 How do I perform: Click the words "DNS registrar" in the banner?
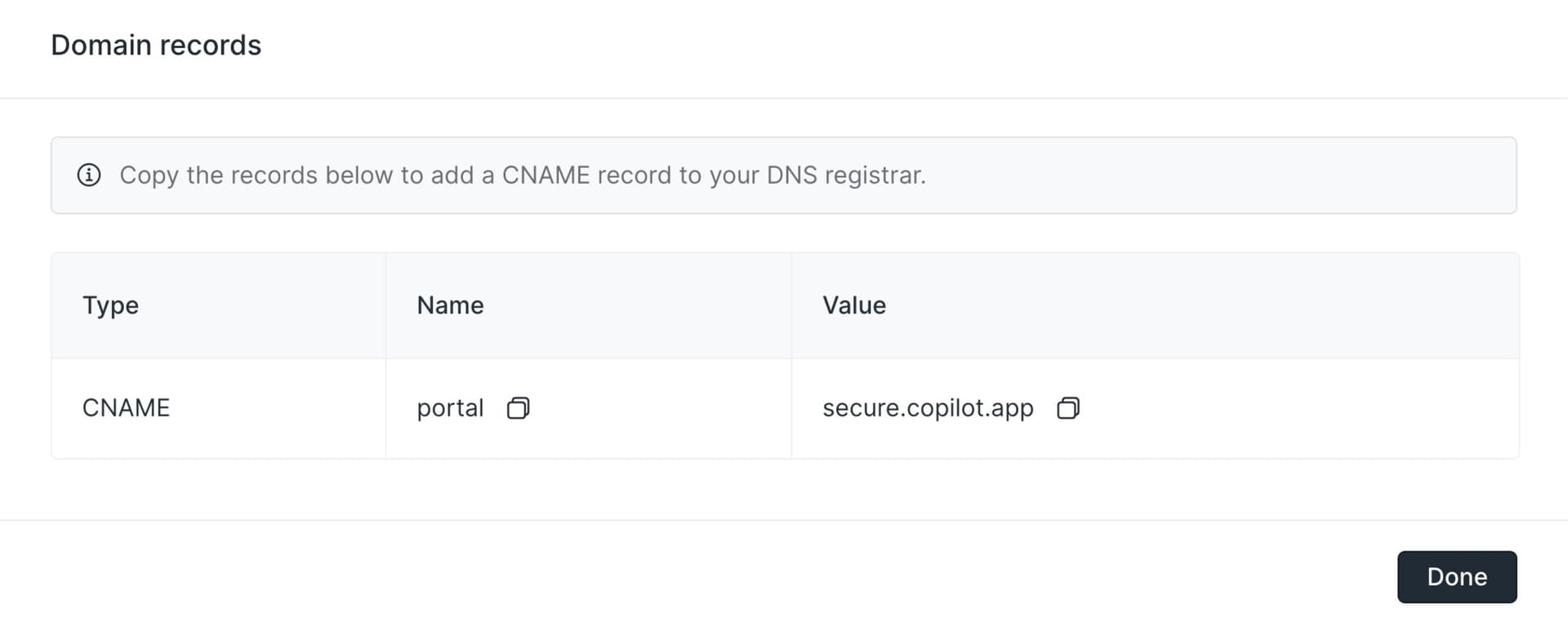(x=845, y=175)
